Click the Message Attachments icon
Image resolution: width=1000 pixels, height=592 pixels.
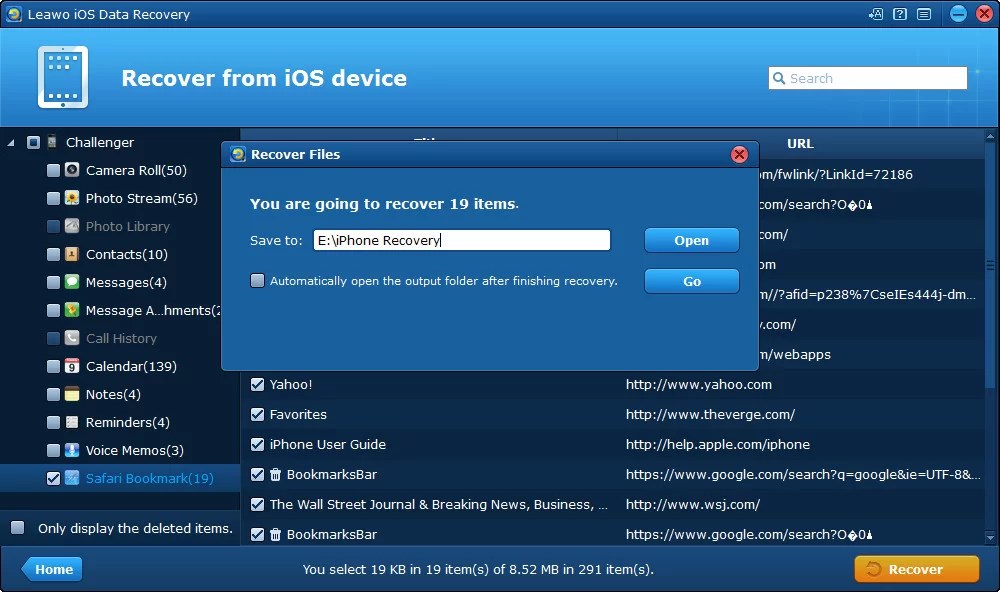pyautogui.click(x=72, y=310)
